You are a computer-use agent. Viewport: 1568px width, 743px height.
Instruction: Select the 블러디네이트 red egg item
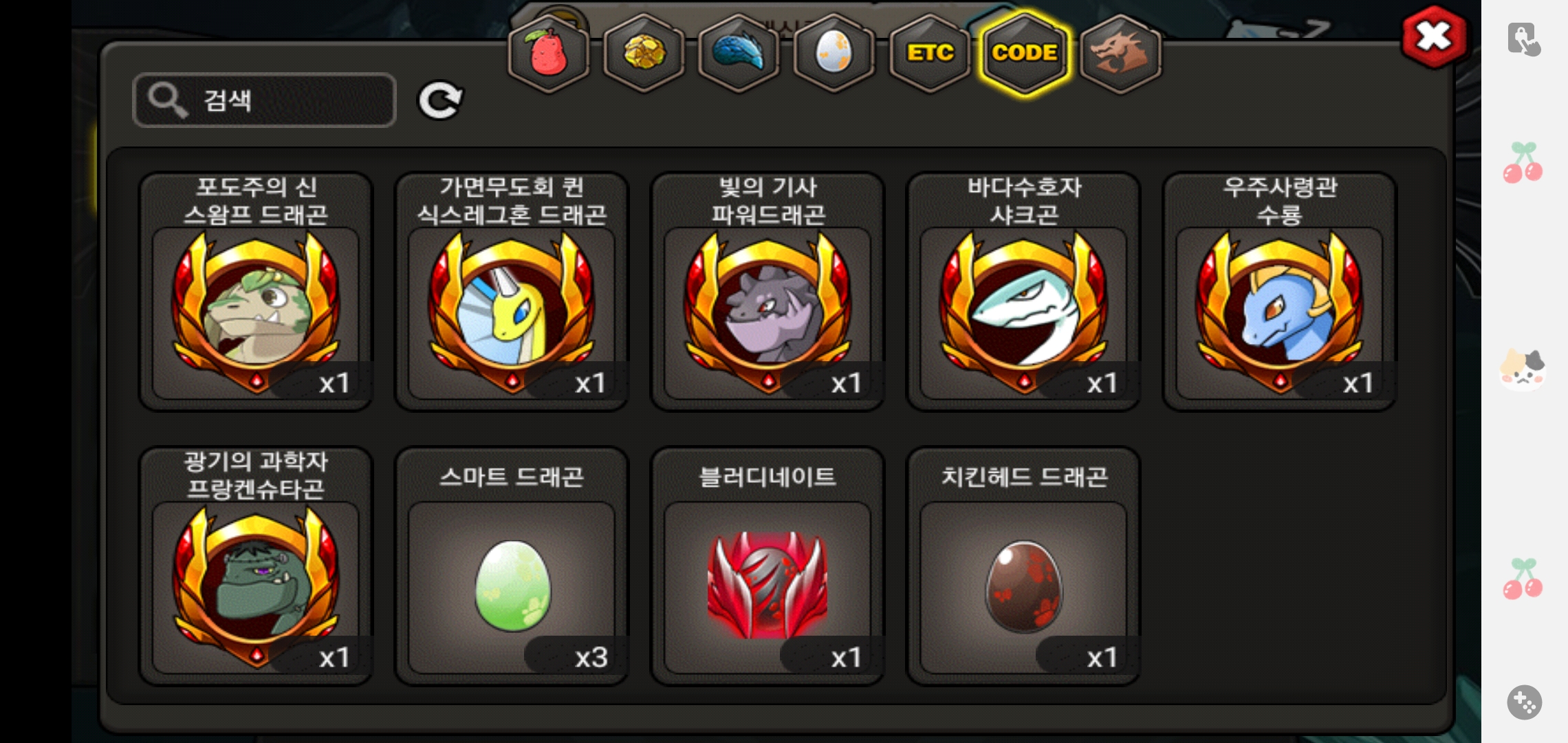[x=767, y=566]
